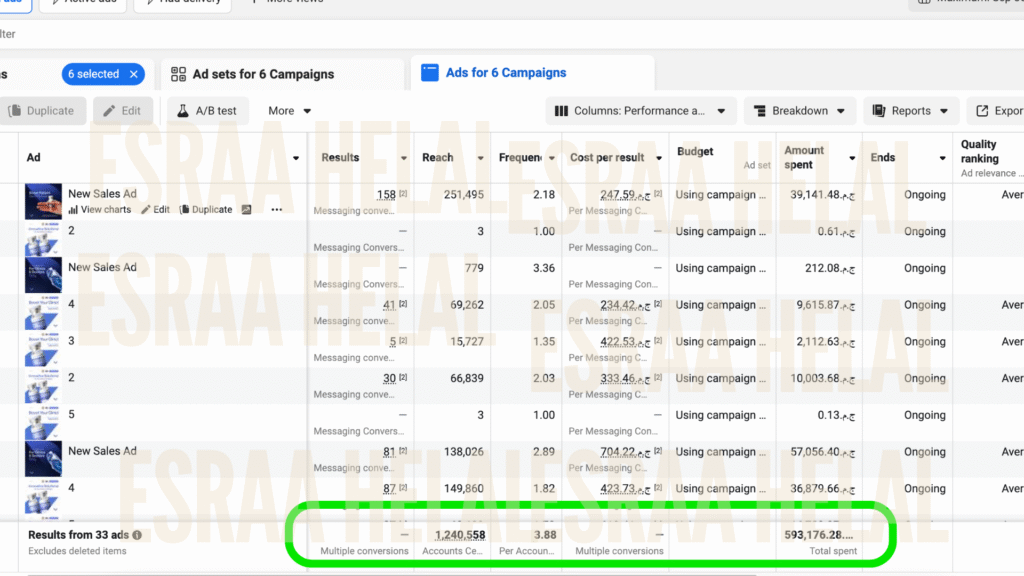Click the A/B test flask button

tap(207, 111)
